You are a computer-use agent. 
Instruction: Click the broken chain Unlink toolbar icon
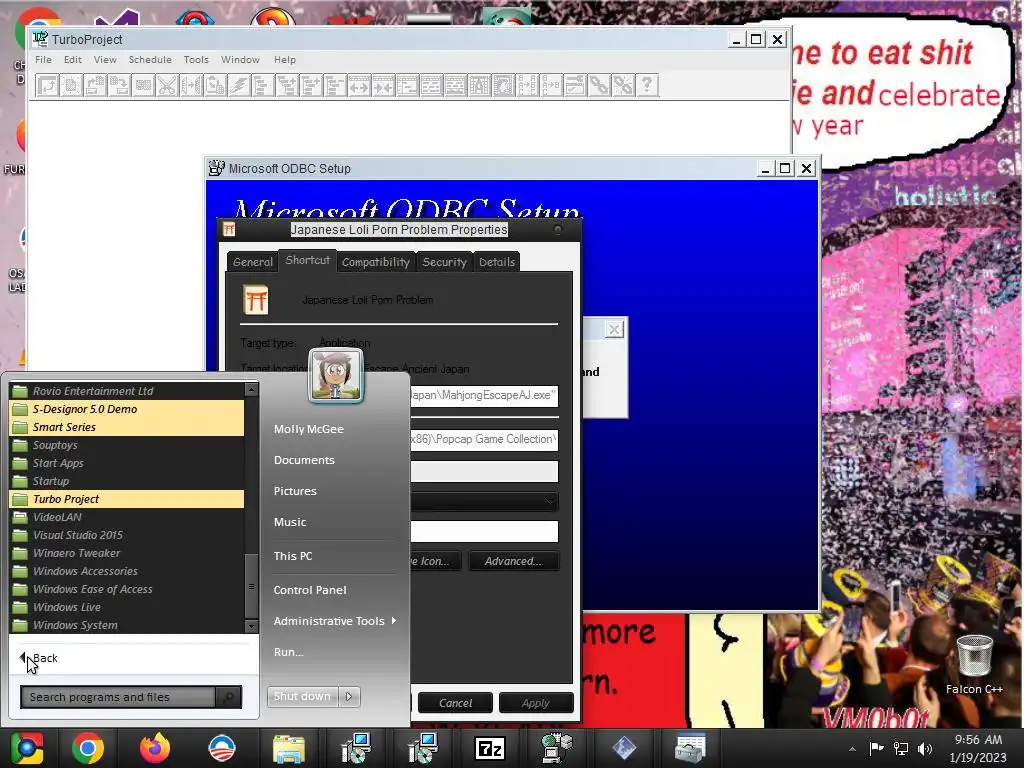click(623, 86)
